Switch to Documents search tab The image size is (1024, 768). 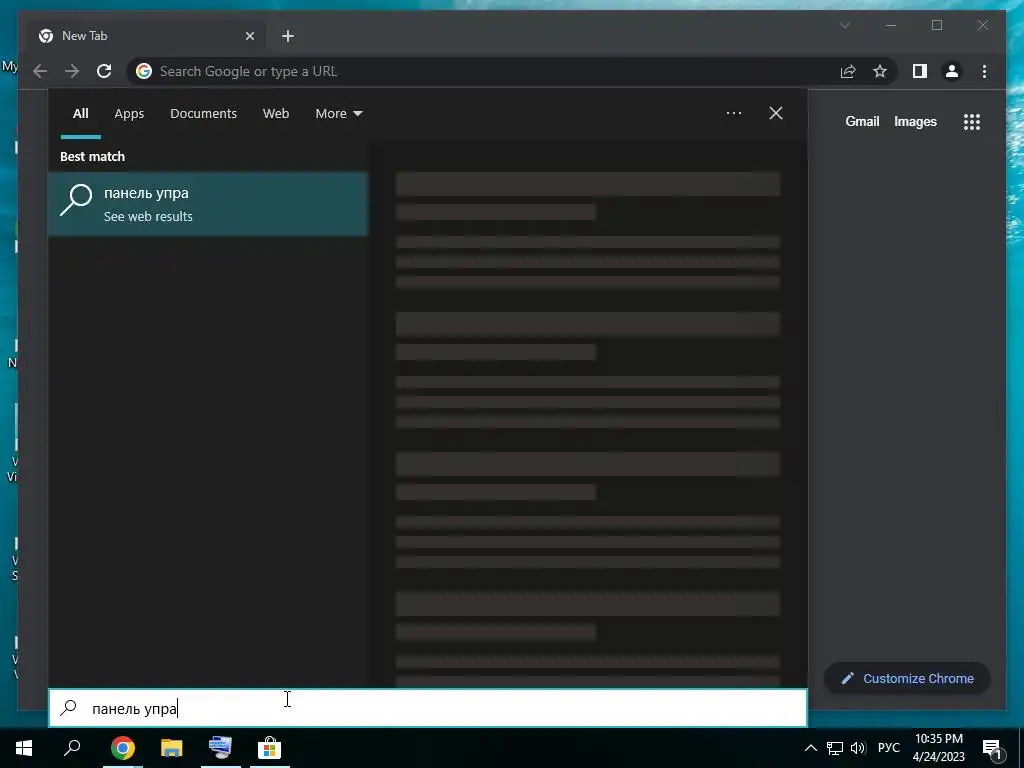pyautogui.click(x=203, y=114)
